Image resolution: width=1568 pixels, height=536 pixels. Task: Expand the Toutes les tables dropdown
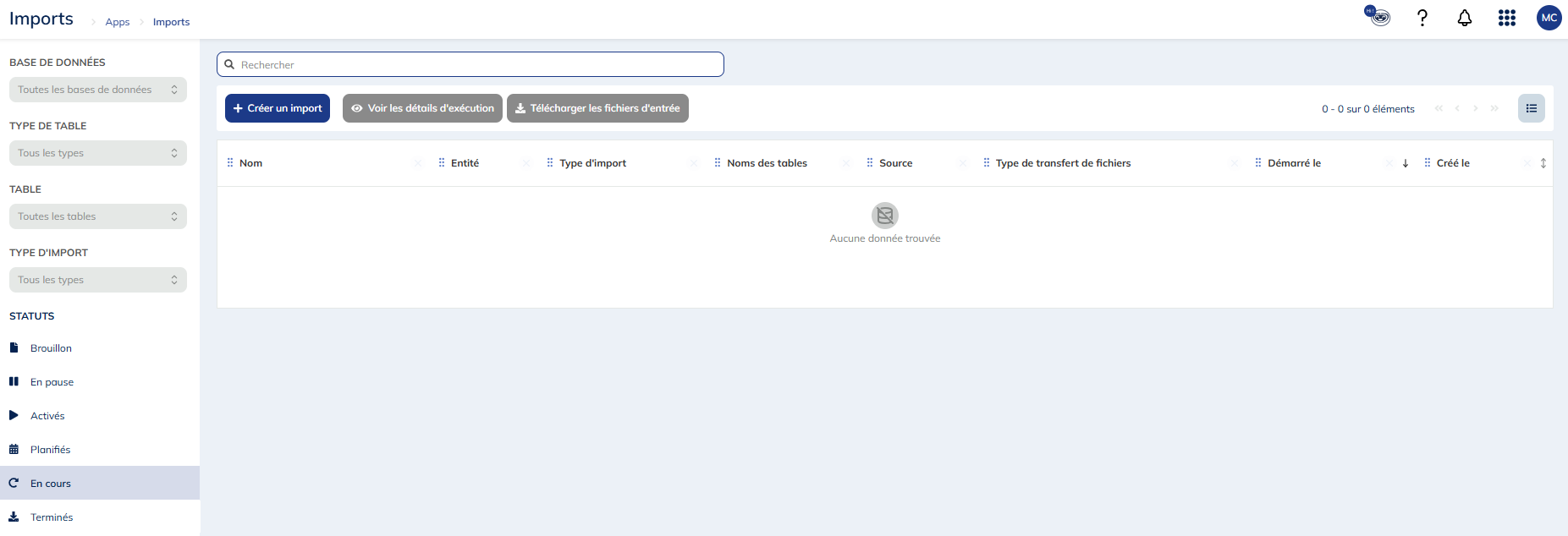(x=98, y=216)
